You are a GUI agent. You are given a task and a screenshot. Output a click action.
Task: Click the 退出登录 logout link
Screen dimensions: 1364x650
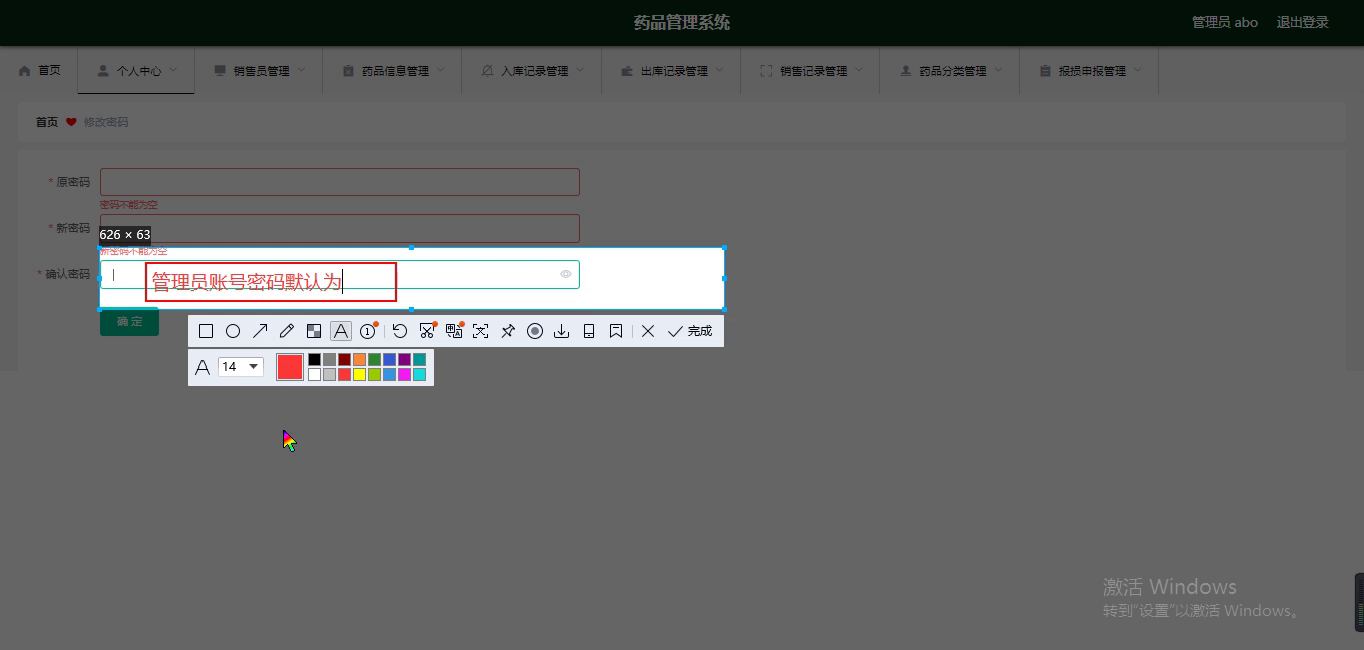click(x=1302, y=22)
